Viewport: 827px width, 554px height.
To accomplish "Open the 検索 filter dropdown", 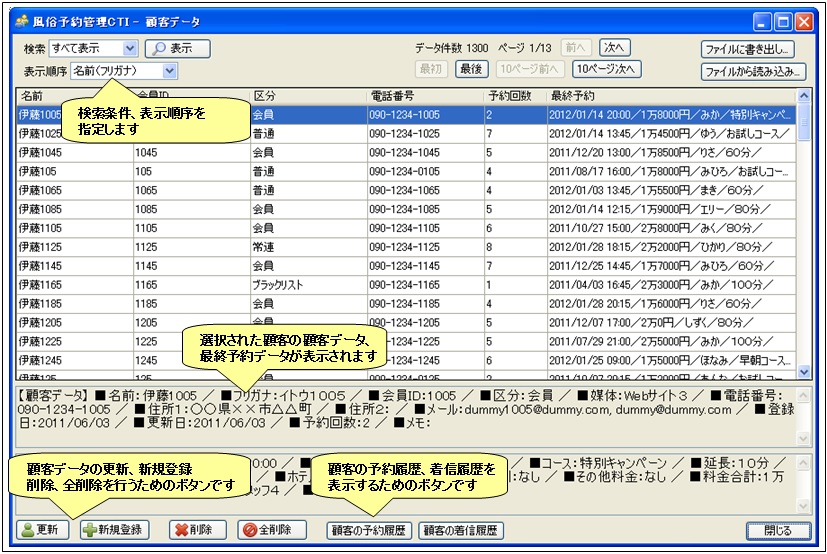I will 130,48.
